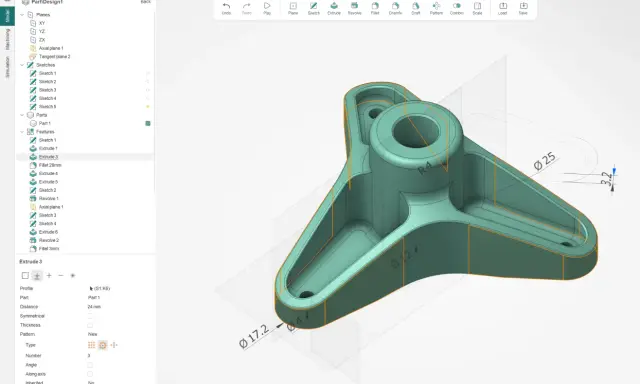Collapse the Sketches tree group

pos(22,65)
